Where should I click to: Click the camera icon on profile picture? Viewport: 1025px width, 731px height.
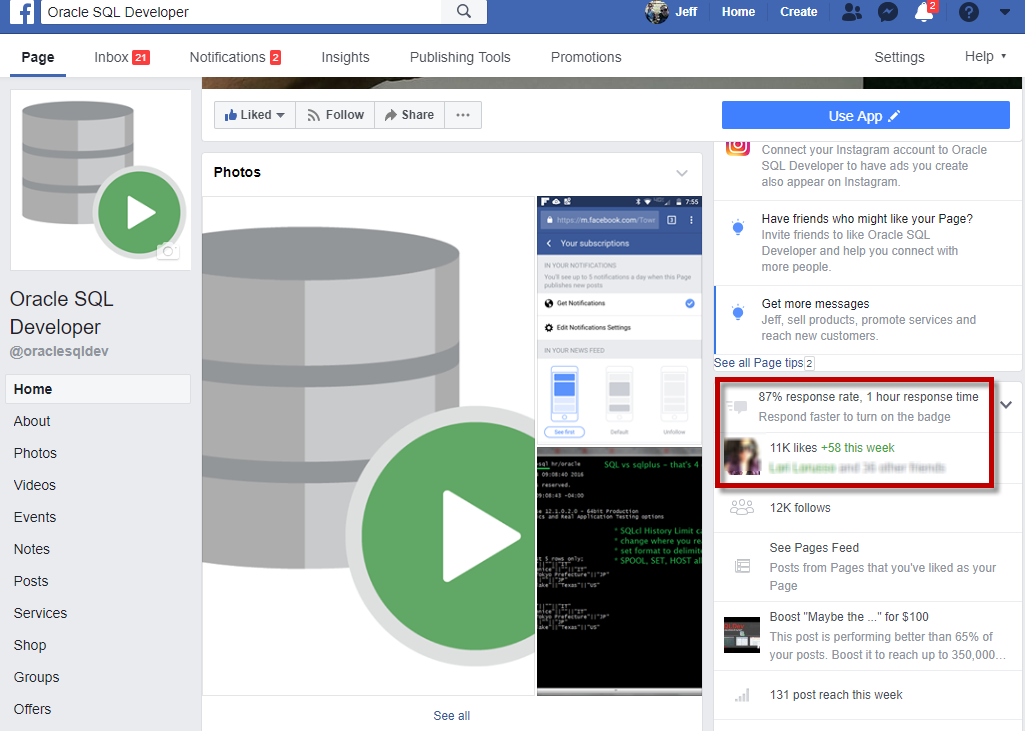coord(168,250)
